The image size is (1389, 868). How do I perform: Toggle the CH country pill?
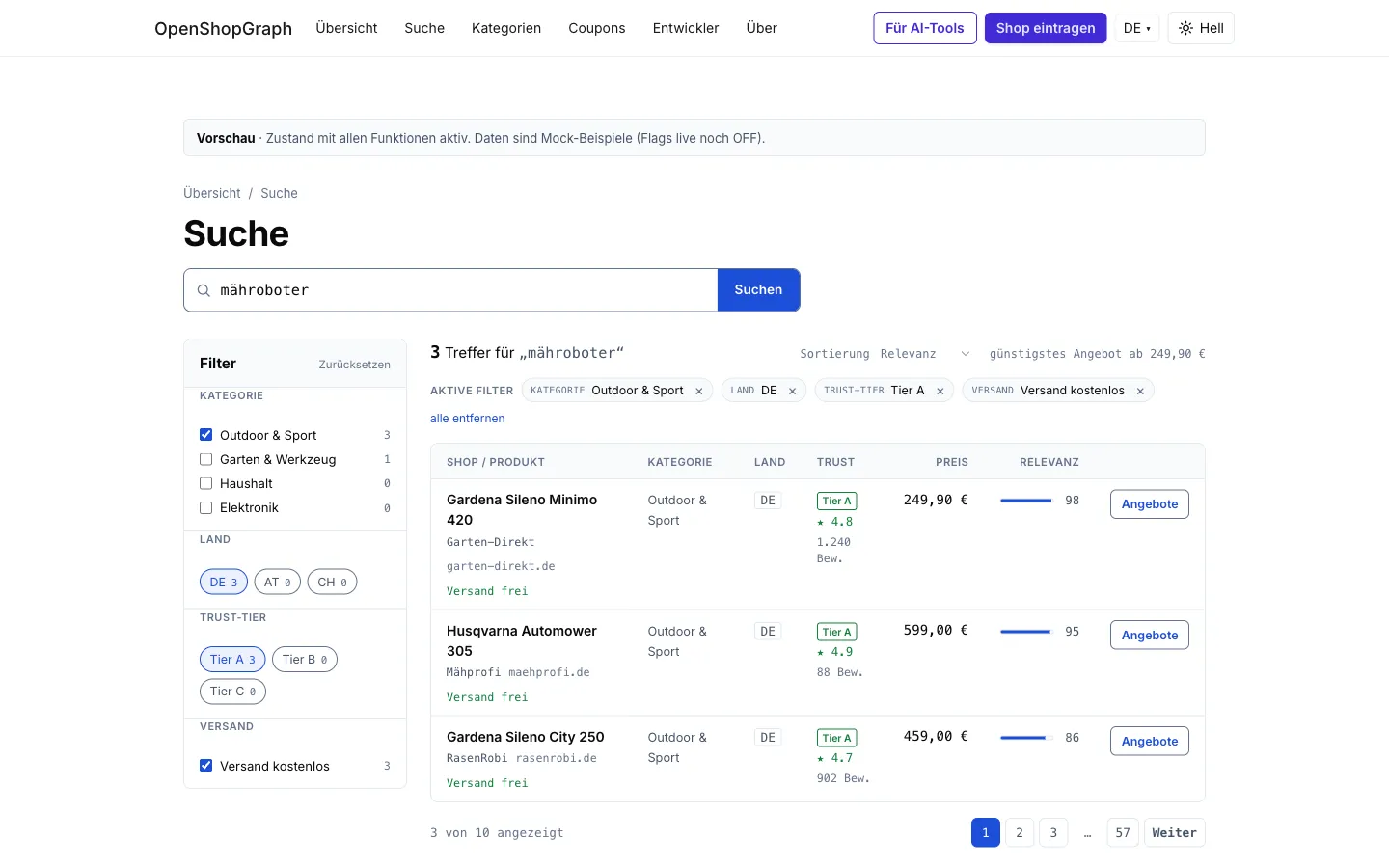[332, 583]
